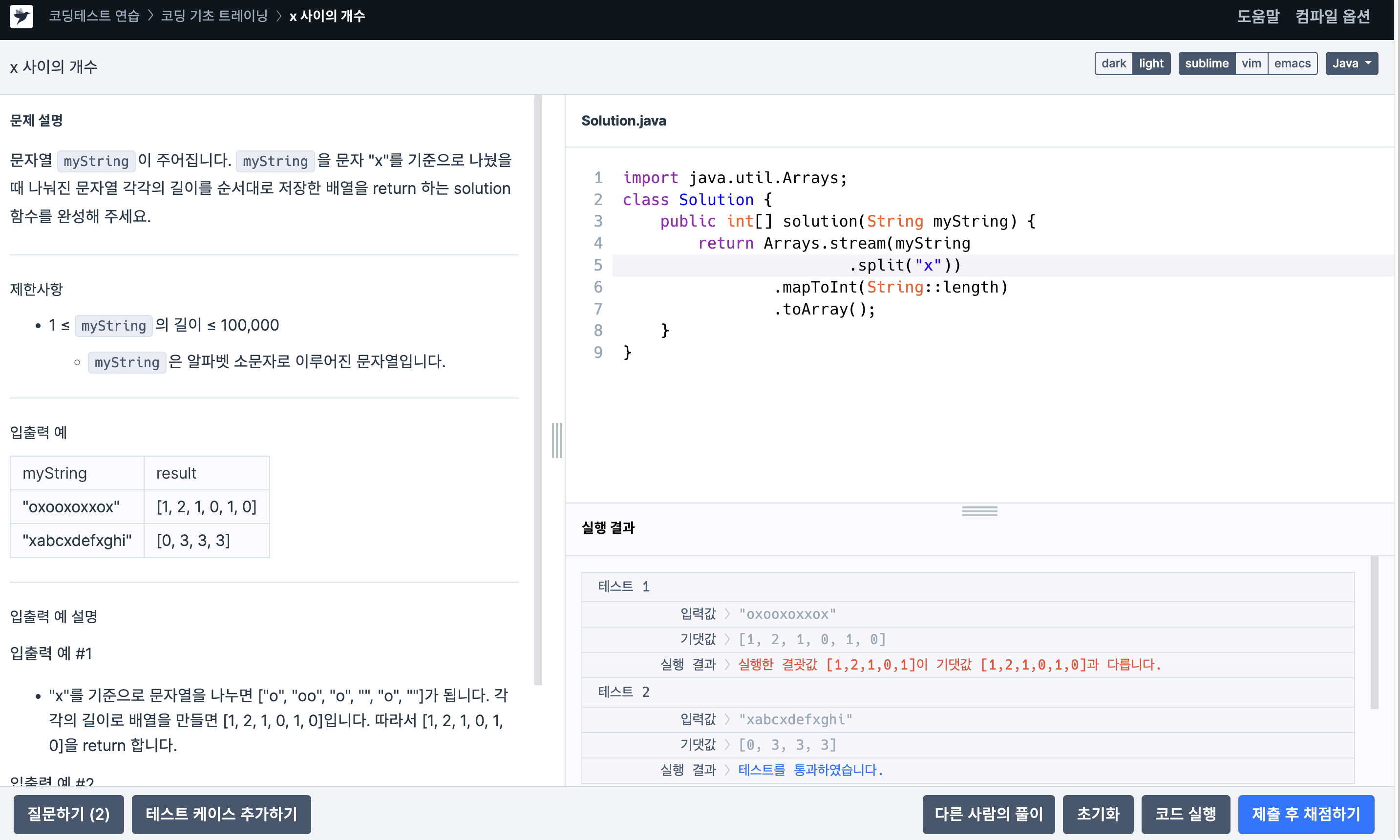Select the emacs keymap mode

pos(1293,63)
